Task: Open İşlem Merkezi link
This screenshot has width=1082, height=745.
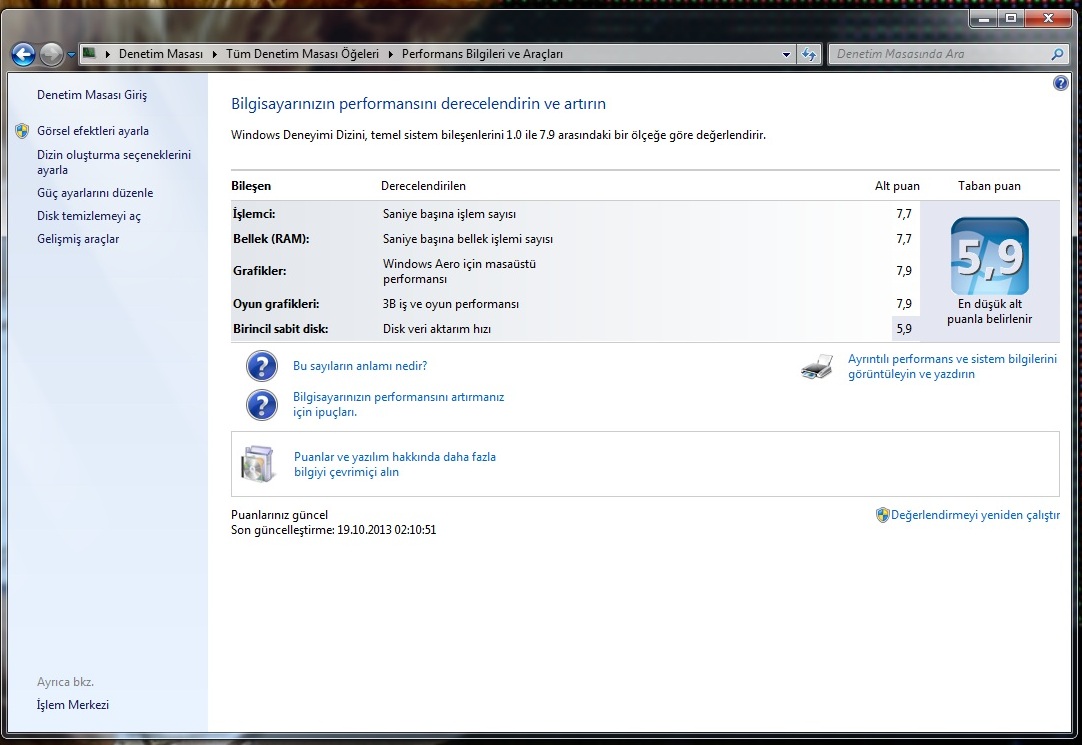Action: tap(72, 704)
